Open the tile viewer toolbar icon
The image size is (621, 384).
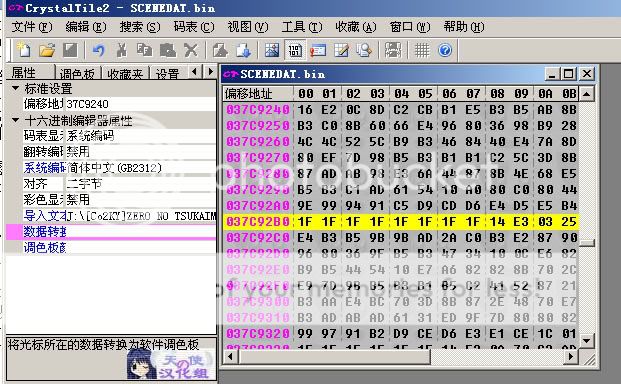(x=272, y=50)
